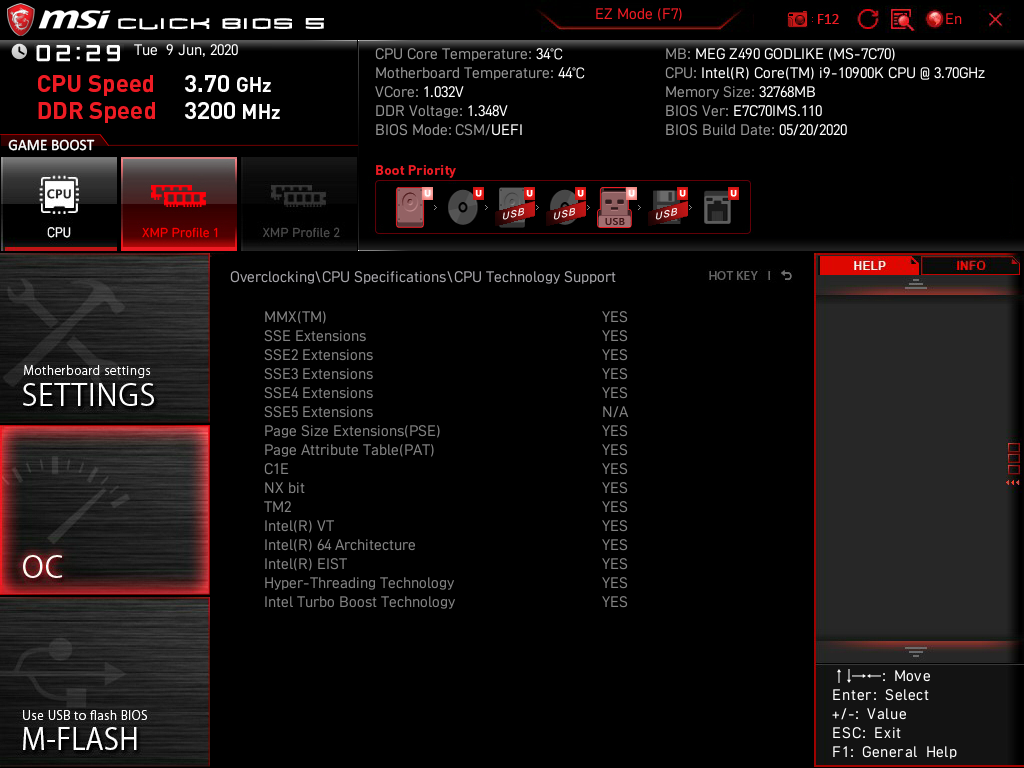Change language via the En globe icon
1024x768 pixels.
coord(944,20)
